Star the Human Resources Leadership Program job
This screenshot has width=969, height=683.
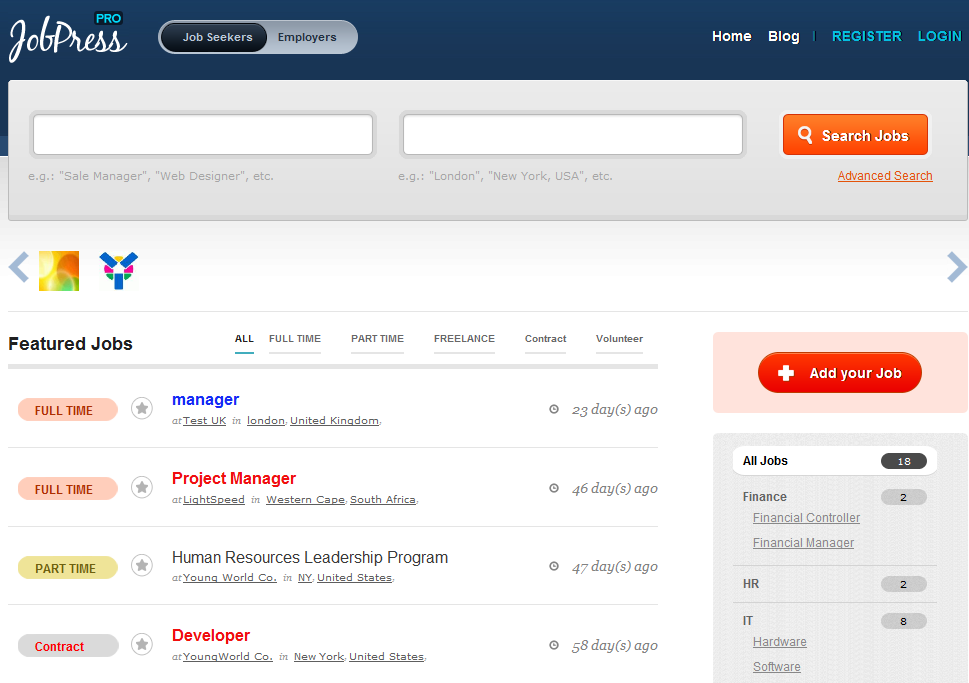click(142, 566)
